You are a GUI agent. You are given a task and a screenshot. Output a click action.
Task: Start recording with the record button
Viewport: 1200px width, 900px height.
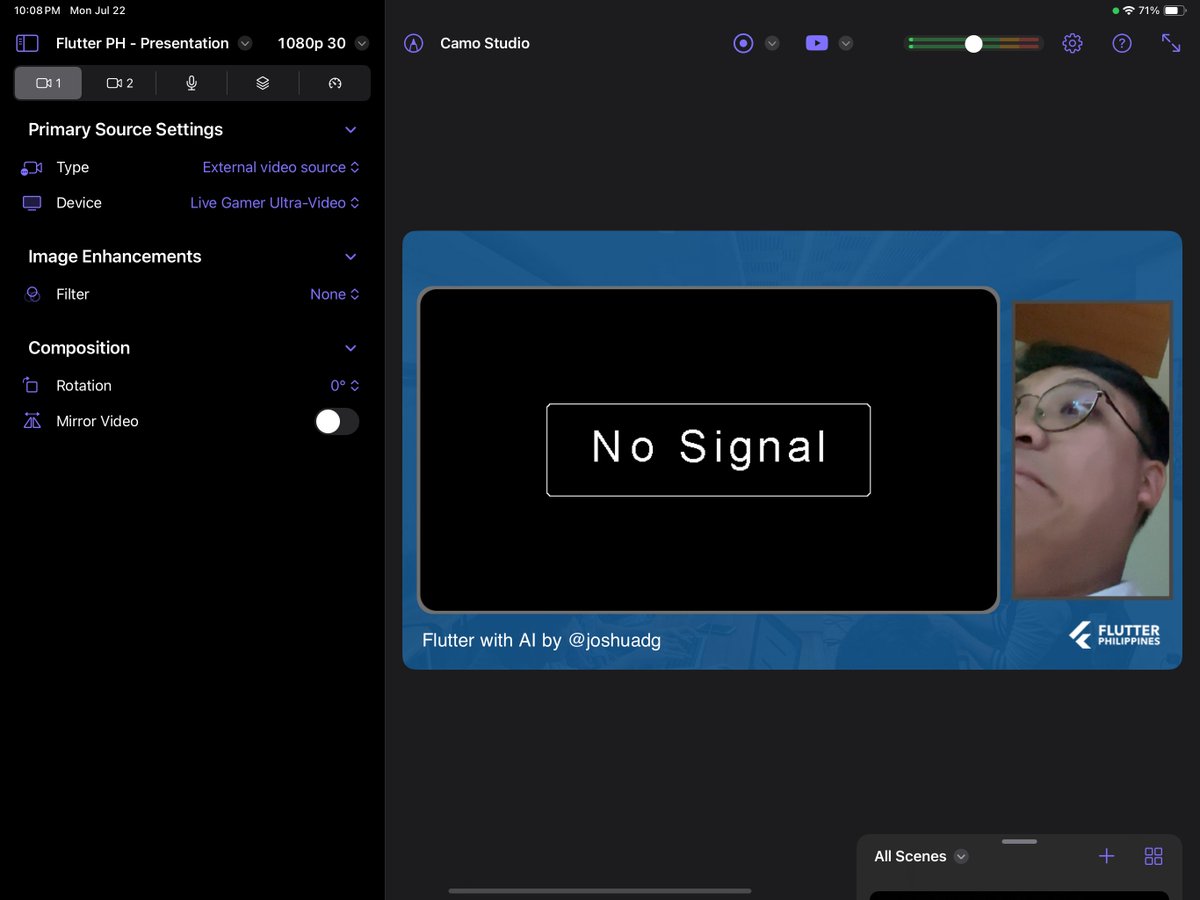(x=743, y=43)
